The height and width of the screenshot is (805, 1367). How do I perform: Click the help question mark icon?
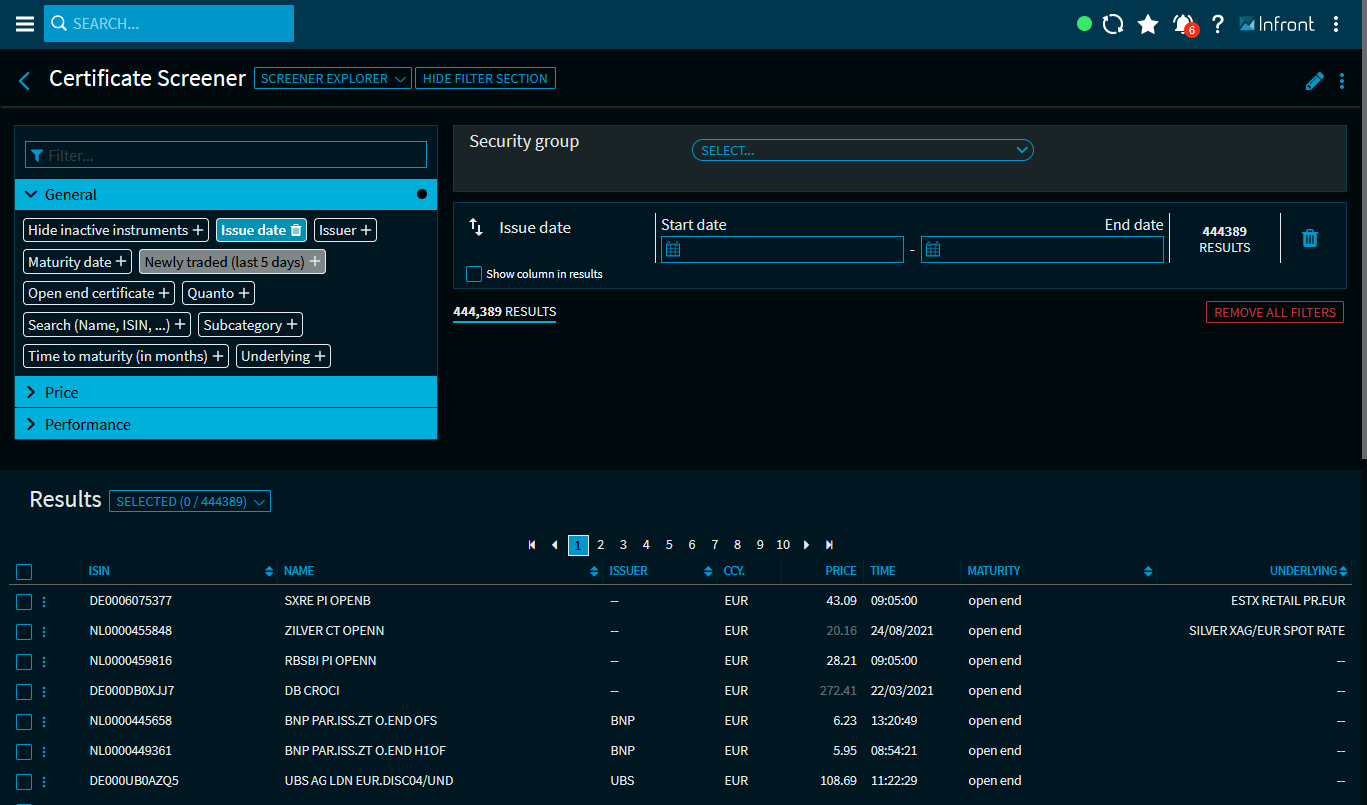(x=1217, y=24)
